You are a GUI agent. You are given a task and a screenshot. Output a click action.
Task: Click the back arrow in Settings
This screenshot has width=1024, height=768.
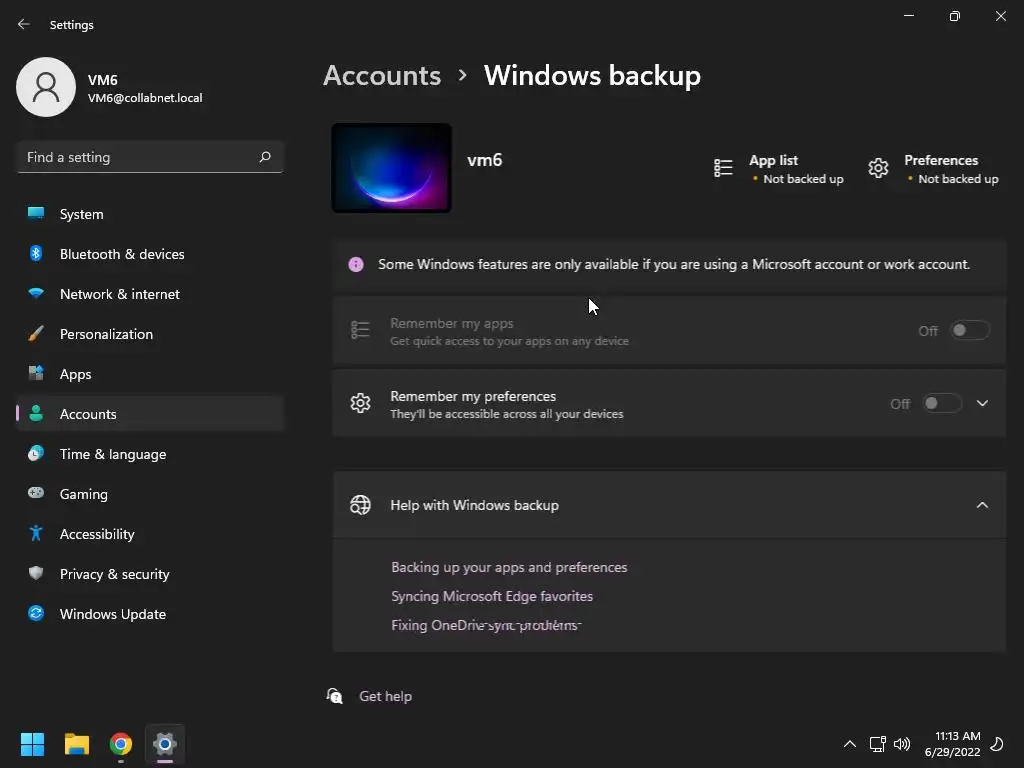pyautogui.click(x=24, y=24)
